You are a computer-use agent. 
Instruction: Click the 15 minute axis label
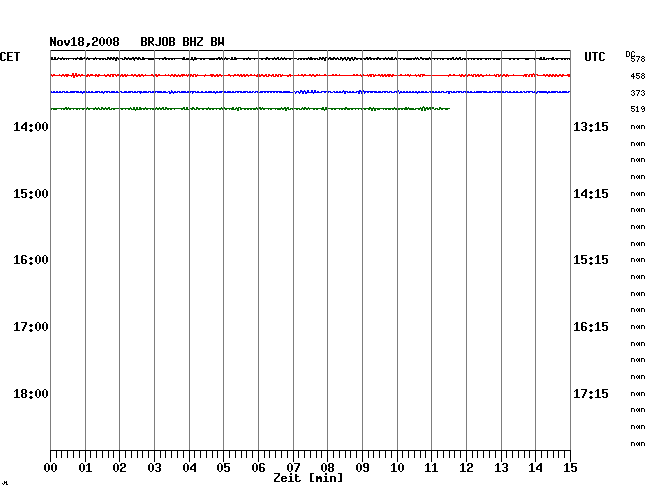click(x=570, y=468)
